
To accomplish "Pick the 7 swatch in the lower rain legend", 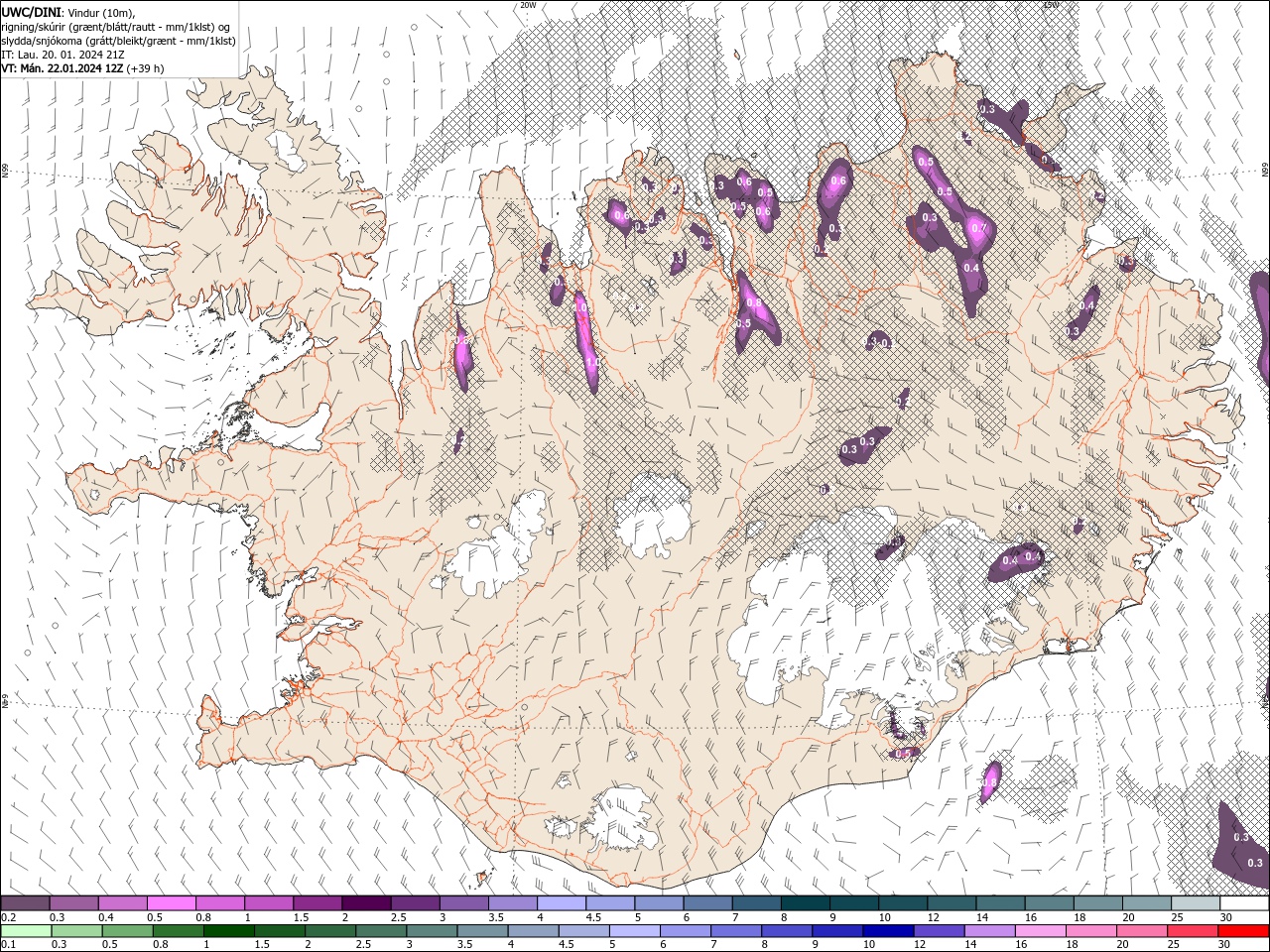I will (736, 931).
